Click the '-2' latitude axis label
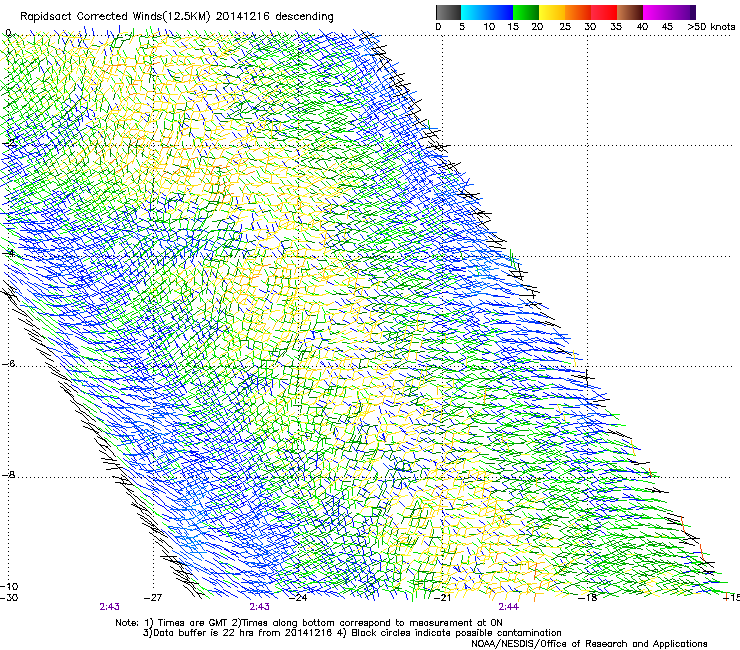The height and width of the screenshot is (650, 740). coord(8,143)
